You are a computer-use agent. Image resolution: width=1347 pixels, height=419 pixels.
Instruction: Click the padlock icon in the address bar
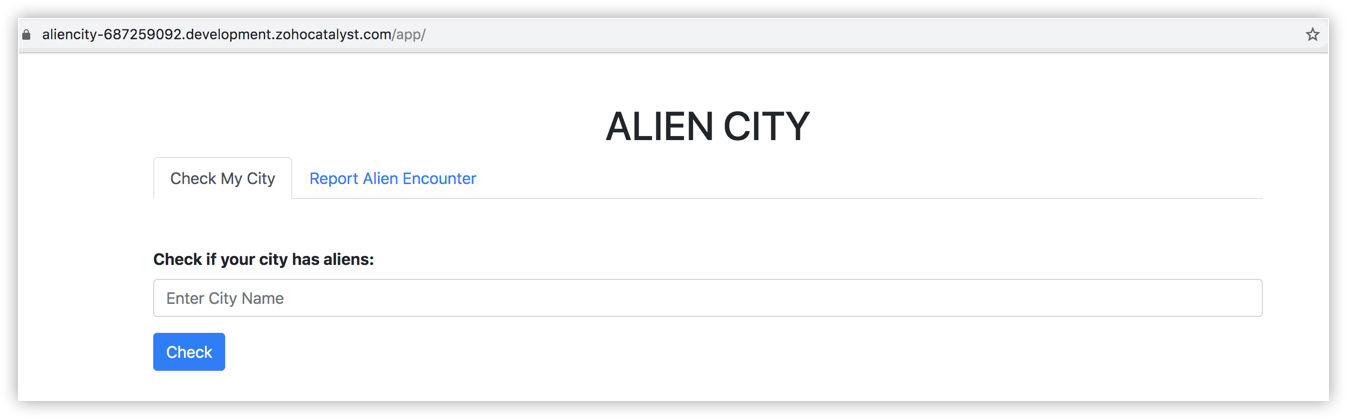tap(26, 35)
